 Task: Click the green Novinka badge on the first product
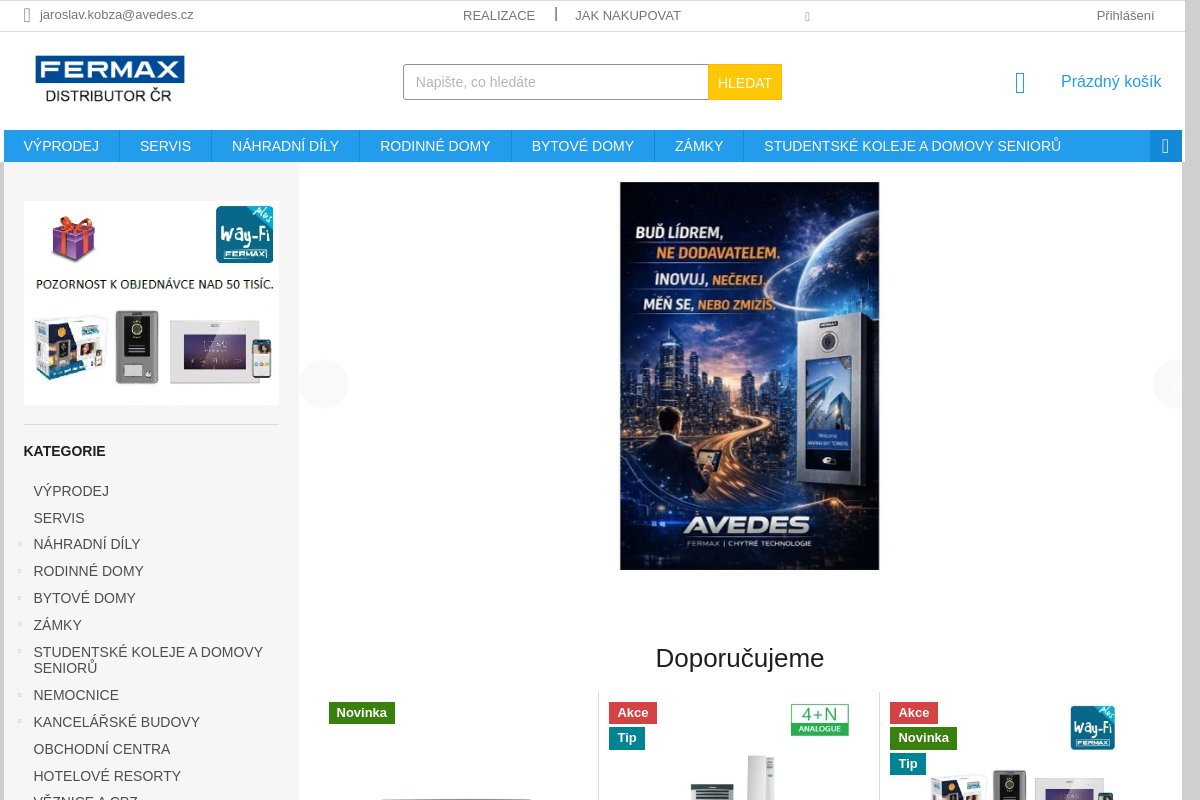click(x=361, y=712)
